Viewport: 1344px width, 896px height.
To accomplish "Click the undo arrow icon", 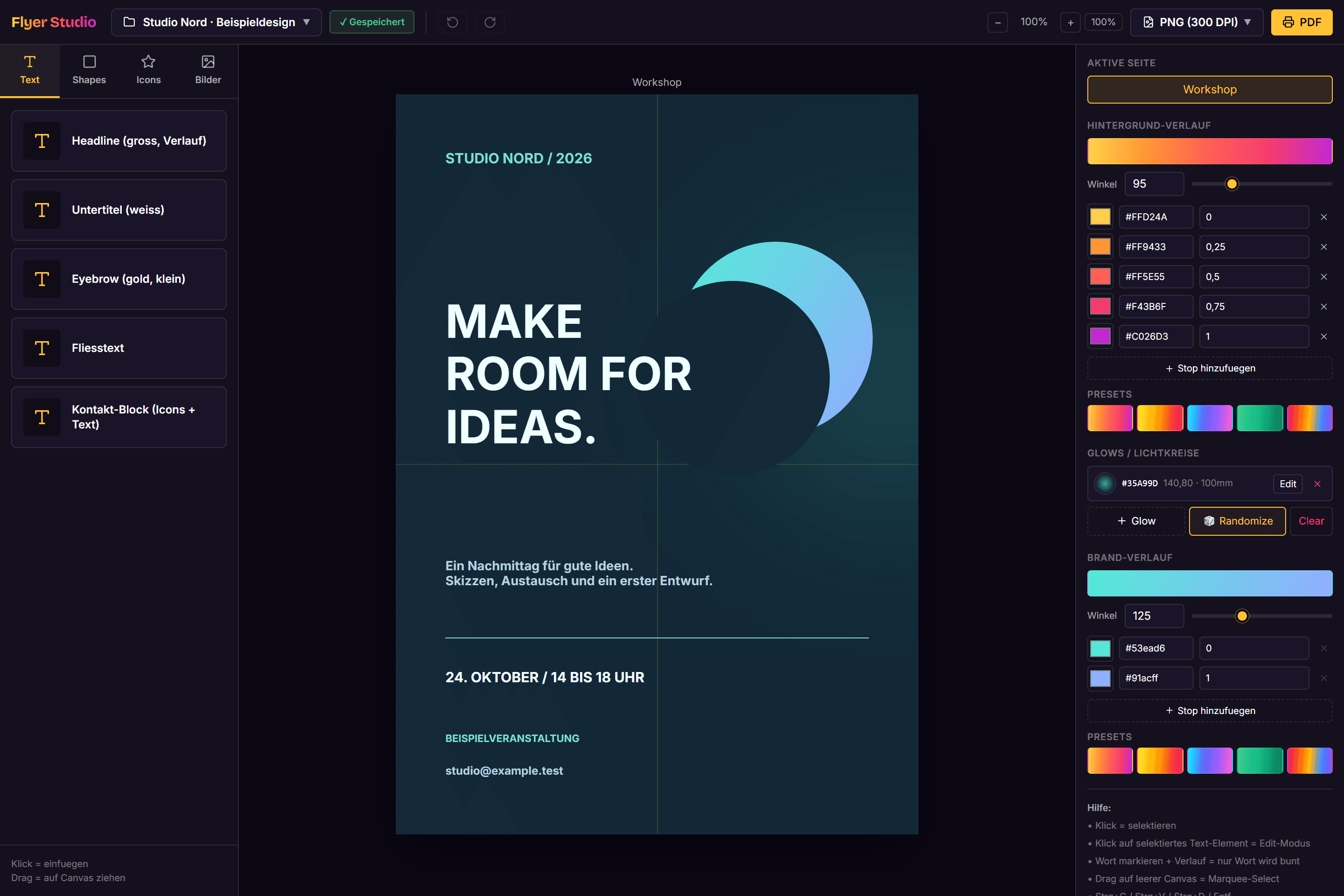I will (x=452, y=22).
